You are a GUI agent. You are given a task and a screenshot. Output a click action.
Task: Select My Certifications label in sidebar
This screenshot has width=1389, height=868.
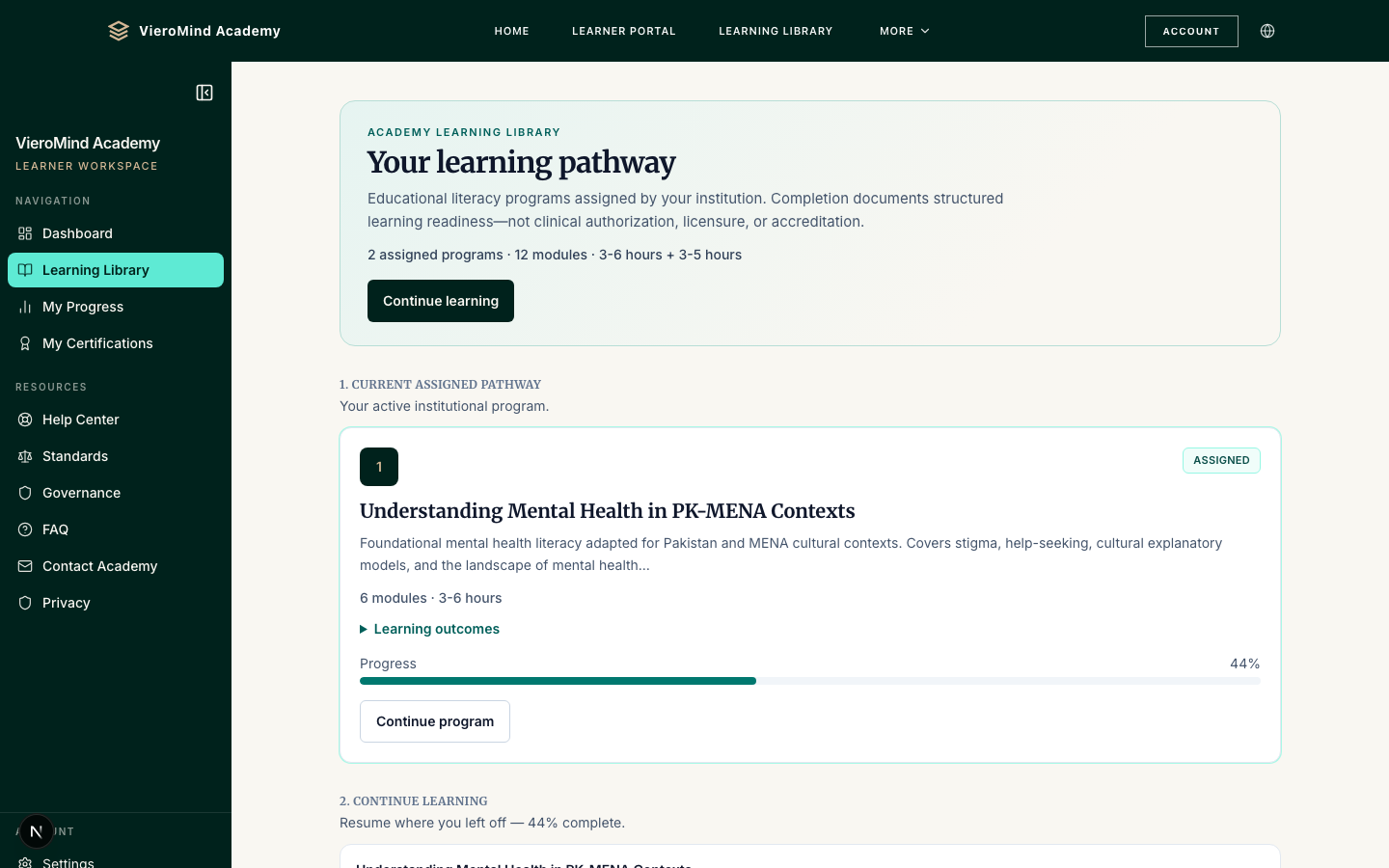[97, 343]
